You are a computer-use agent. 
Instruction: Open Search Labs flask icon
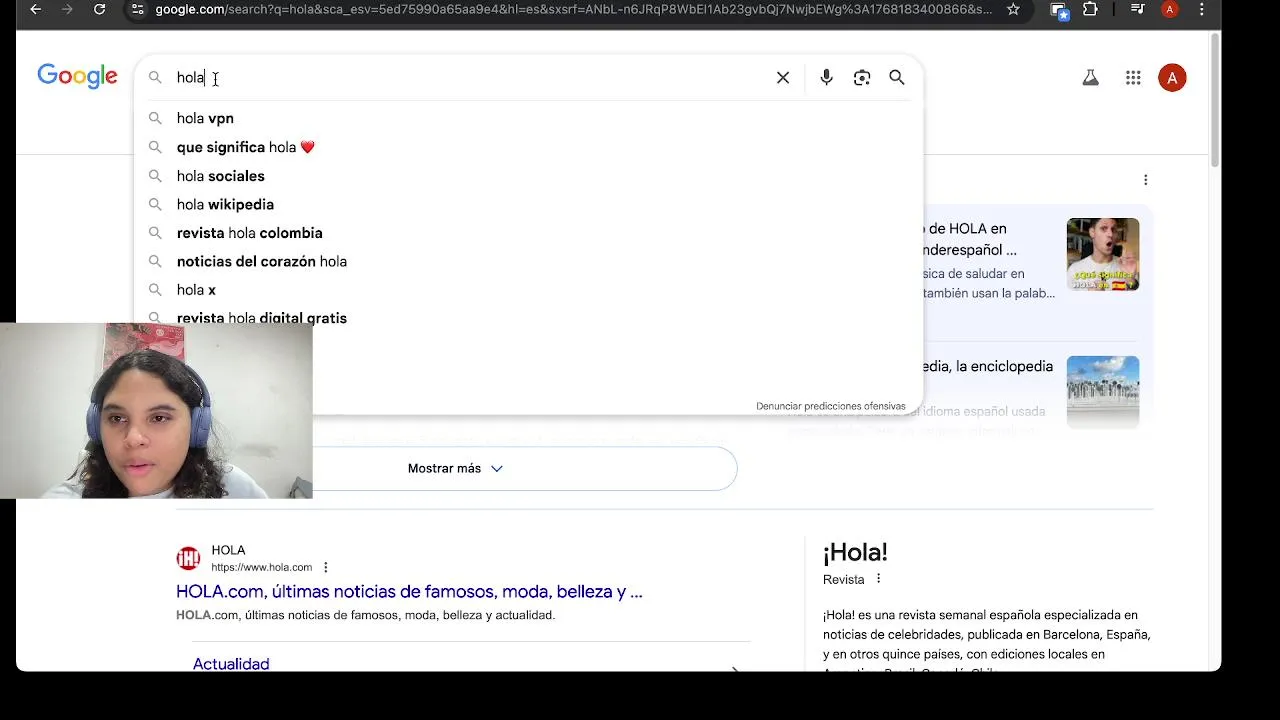tap(1090, 77)
